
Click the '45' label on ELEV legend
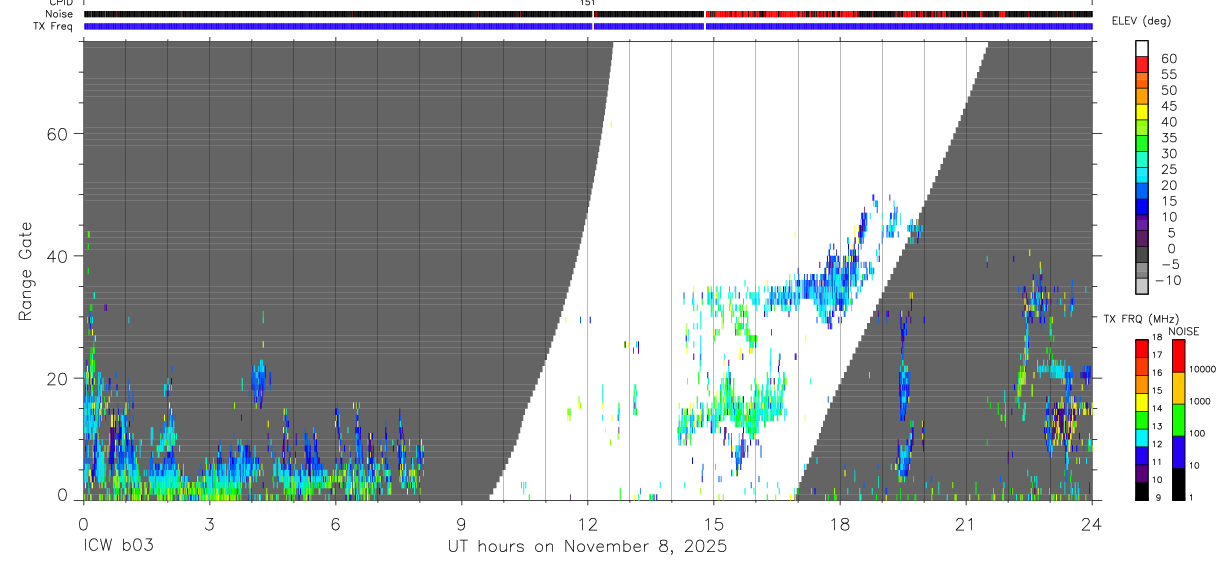(x=1168, y=107)
